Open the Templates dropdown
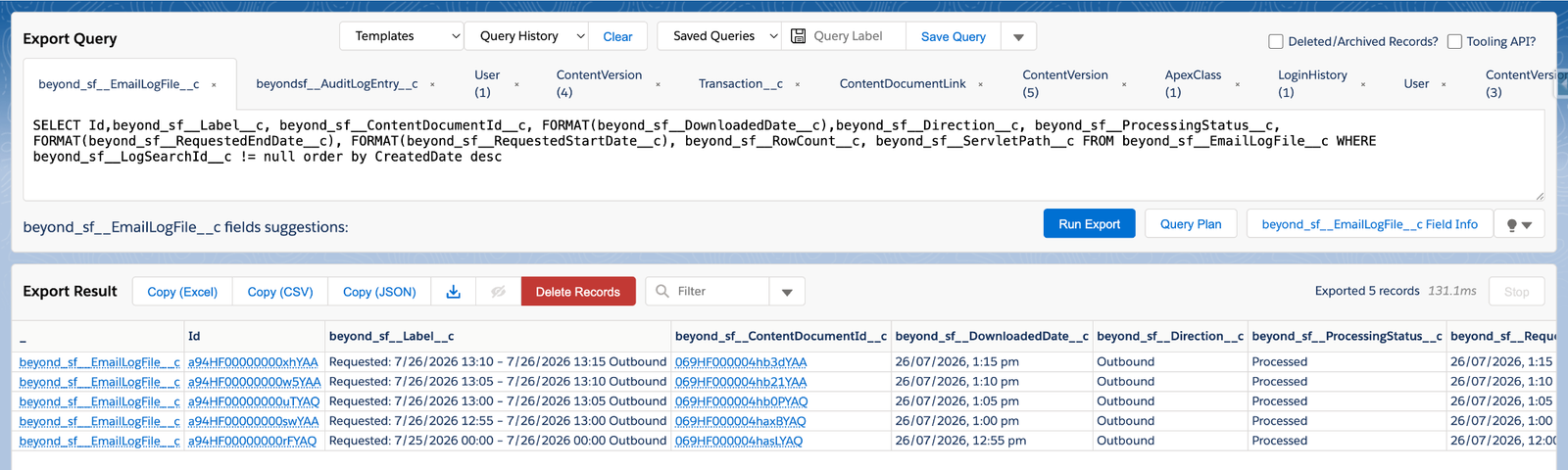Viewport: 1568px width, 470px height. click(x=402, y=36)
